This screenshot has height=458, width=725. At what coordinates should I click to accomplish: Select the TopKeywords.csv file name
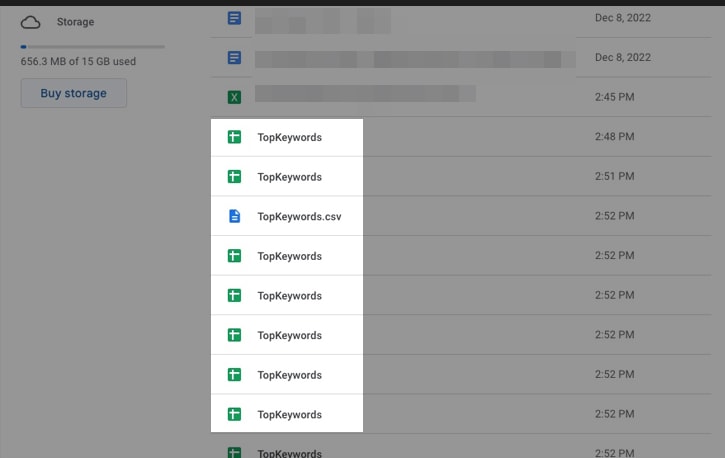pyautogui.click(x=299, y=216)
